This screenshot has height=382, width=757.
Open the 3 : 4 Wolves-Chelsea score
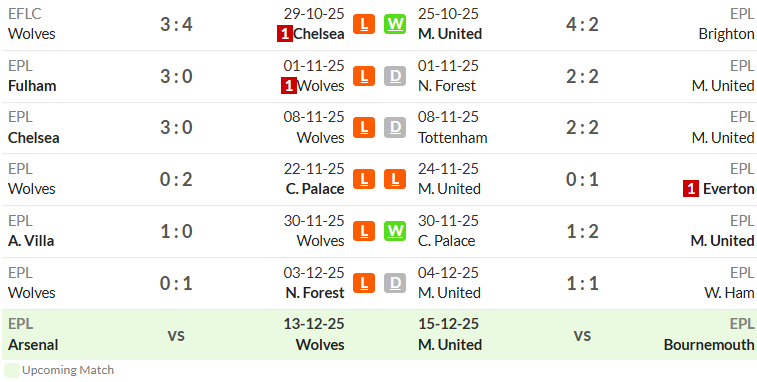click(x=176, y=24)
